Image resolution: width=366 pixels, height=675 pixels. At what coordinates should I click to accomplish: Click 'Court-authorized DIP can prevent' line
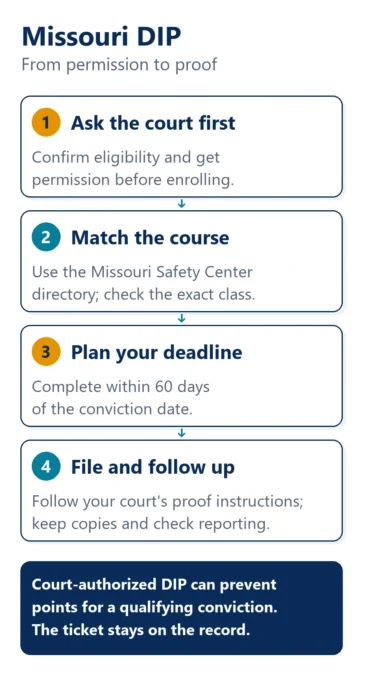coord(154,585)
